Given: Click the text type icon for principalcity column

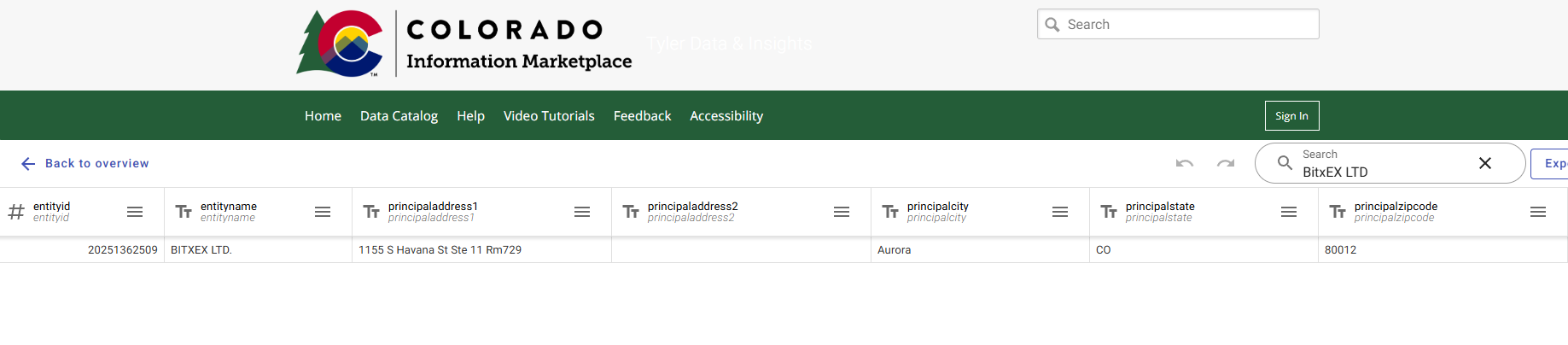Looking at the screenshot, I should tap(890, 212).
